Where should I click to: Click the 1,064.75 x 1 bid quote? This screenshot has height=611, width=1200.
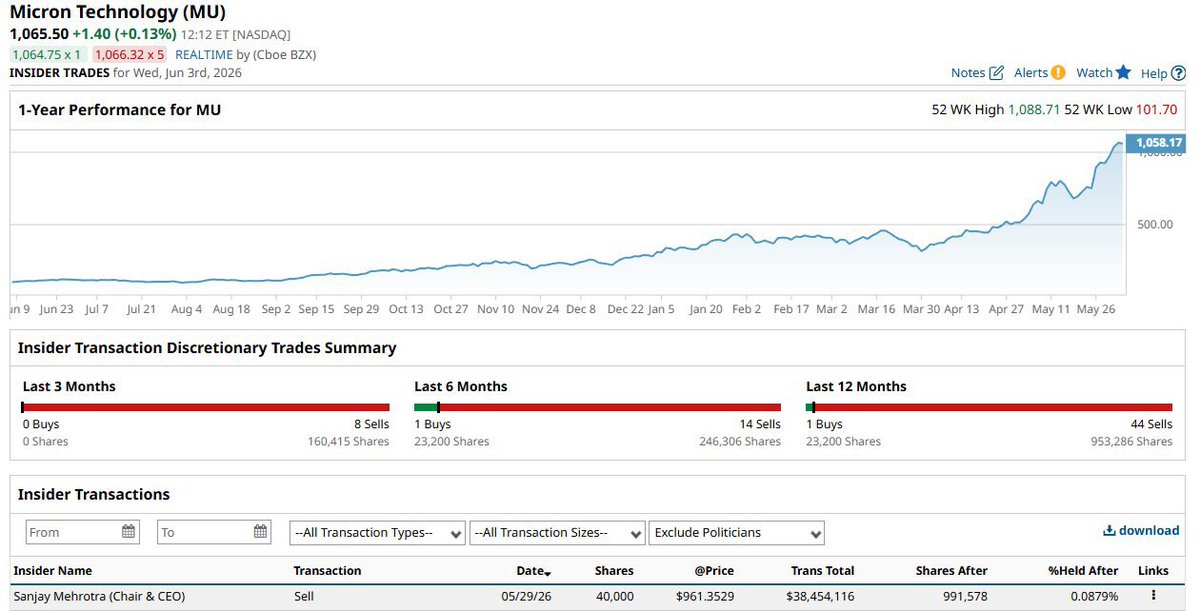48,55
